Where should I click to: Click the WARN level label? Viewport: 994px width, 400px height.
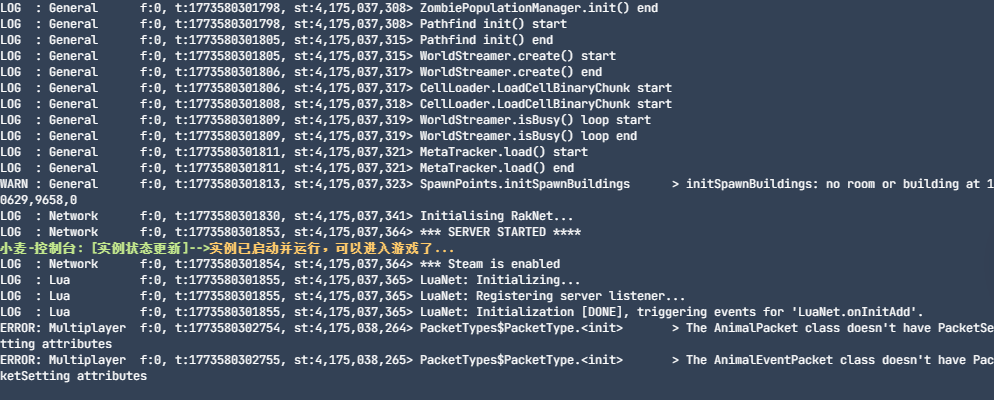[x=16, y=184]
